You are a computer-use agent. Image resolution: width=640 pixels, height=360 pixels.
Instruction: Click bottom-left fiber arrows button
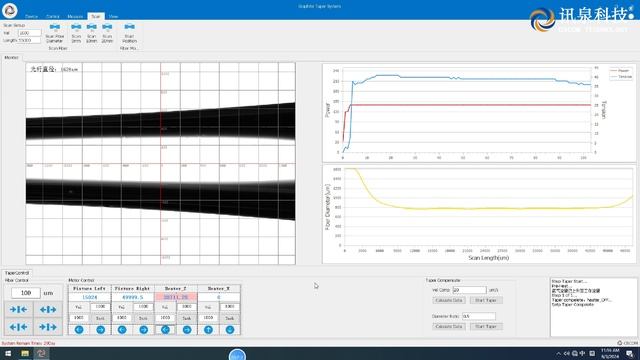point(18,327)
